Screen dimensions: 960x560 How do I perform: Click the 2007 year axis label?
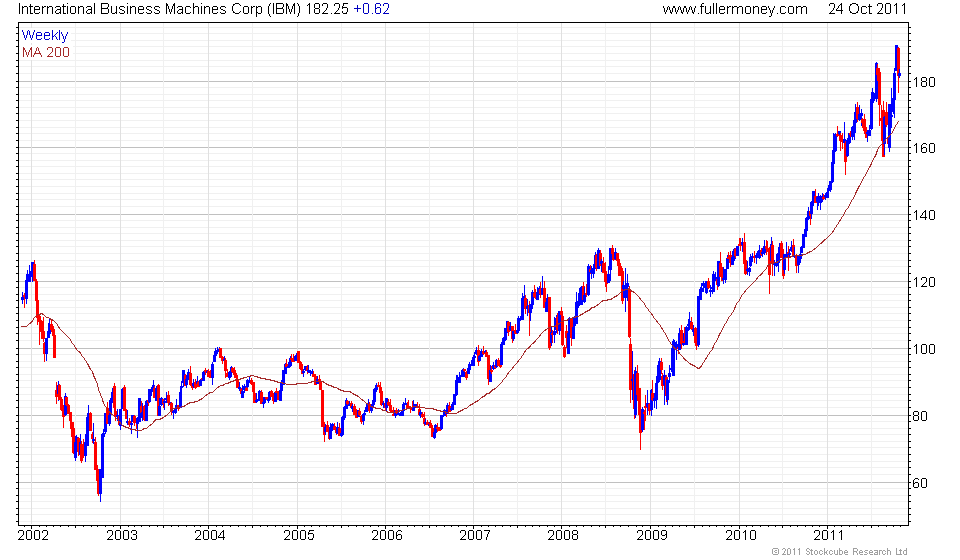point(475,536)
